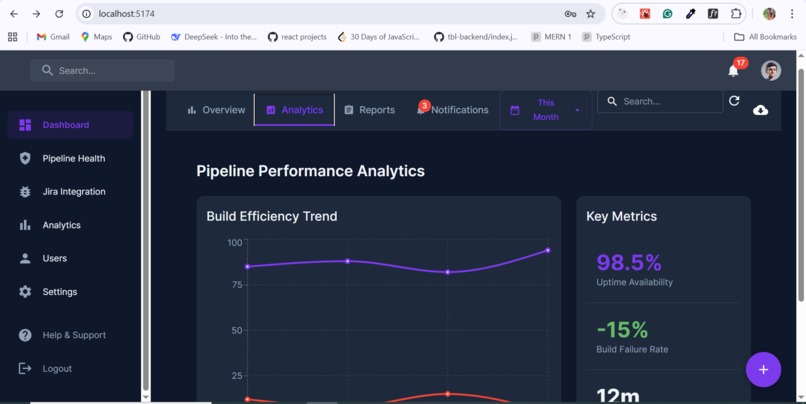Click the page vertical scrollbar
Screen dimensions: 806x404
(801, 185)
